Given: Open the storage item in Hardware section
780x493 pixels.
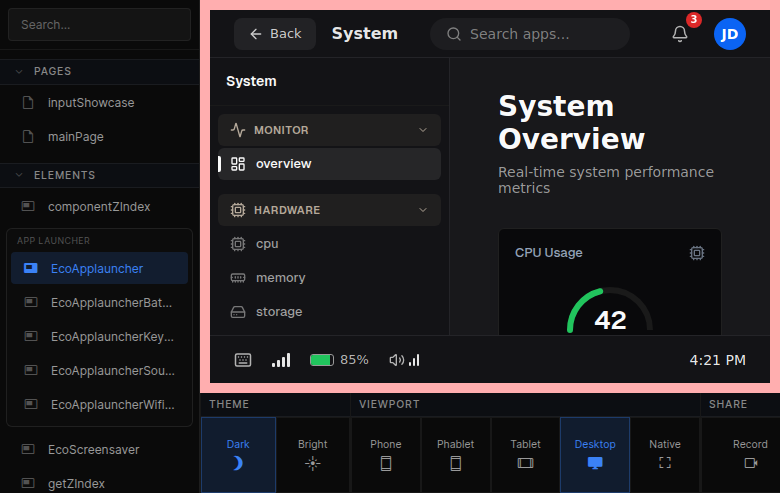Looking at the screenshot, I should click(x=278, y=312).
